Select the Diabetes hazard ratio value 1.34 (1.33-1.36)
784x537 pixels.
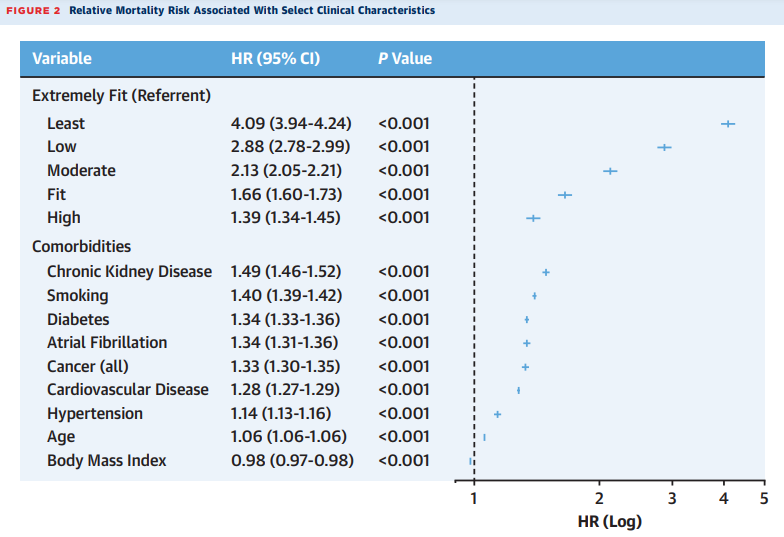click(285, 319)
